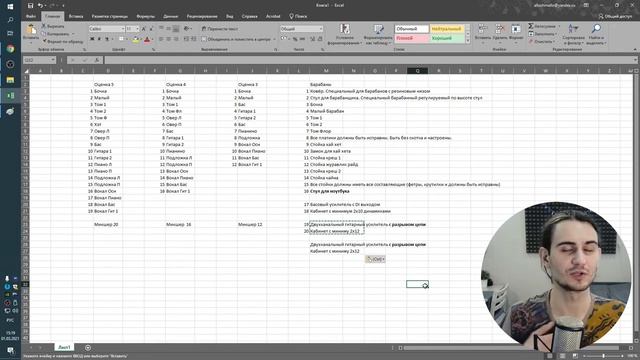The width and height of the screenshot is (640, 360).
Task: Open Sort and Filter (Сортировка и фильтр)
Action: point(573,34)
